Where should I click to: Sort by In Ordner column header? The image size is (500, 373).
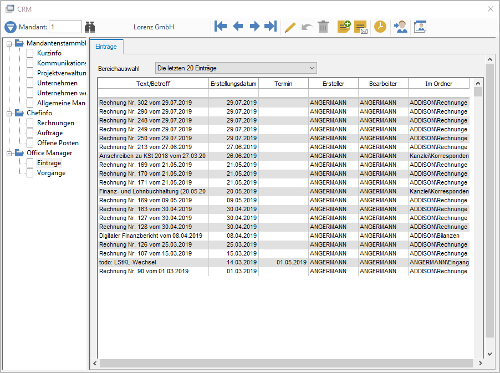point(439,83)
